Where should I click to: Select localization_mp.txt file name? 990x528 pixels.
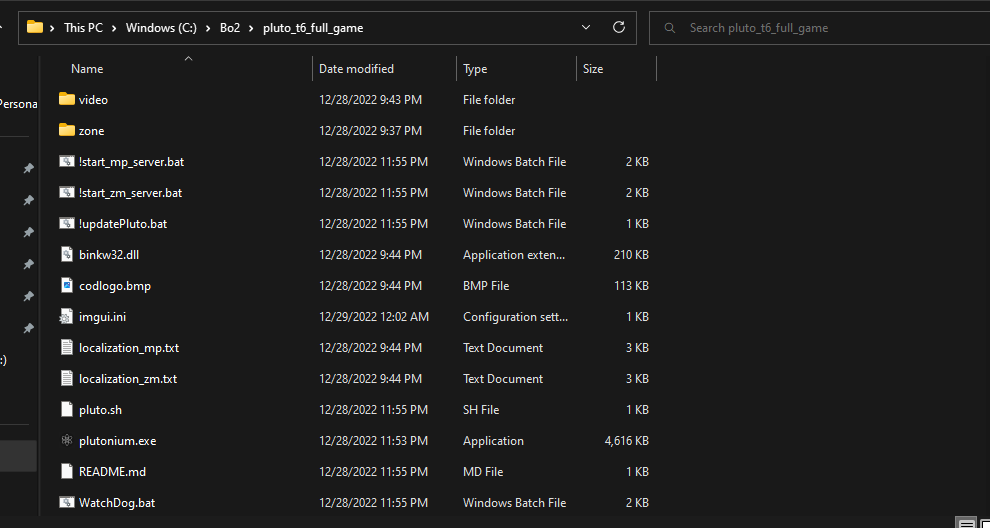coord(129,347)
